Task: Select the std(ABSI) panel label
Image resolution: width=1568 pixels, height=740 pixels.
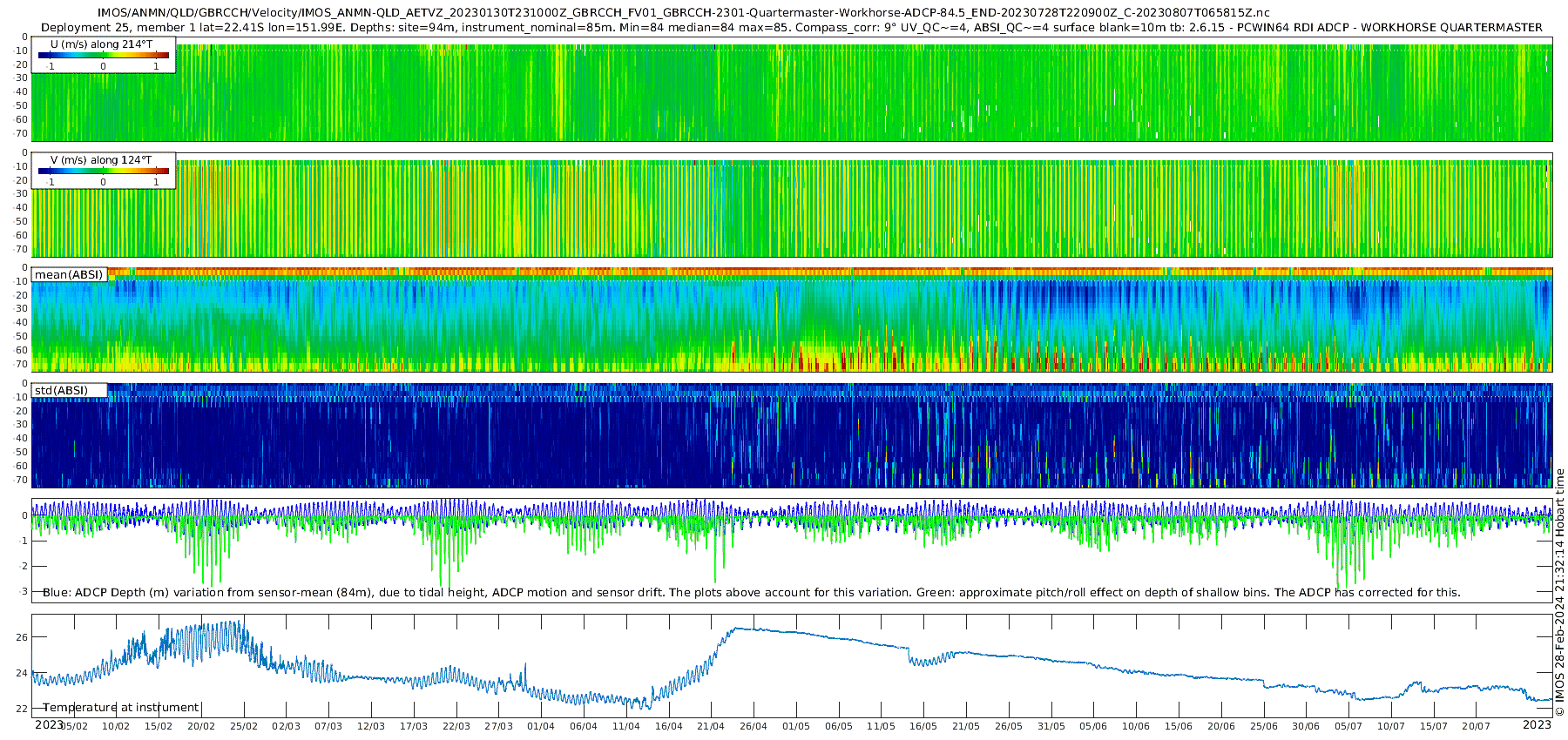Action: (61, 390)
